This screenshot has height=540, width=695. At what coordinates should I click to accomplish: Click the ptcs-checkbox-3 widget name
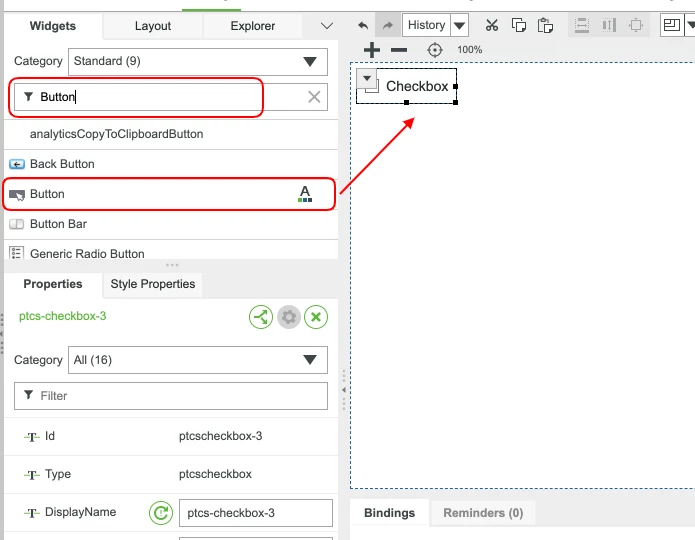(x=62, y=316)
